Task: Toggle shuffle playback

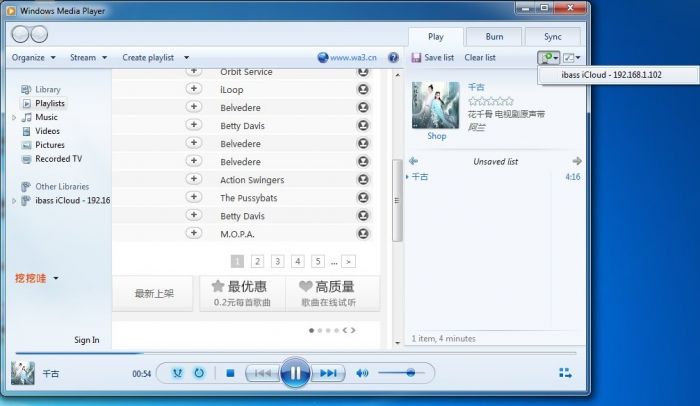Action: point(177,373)
